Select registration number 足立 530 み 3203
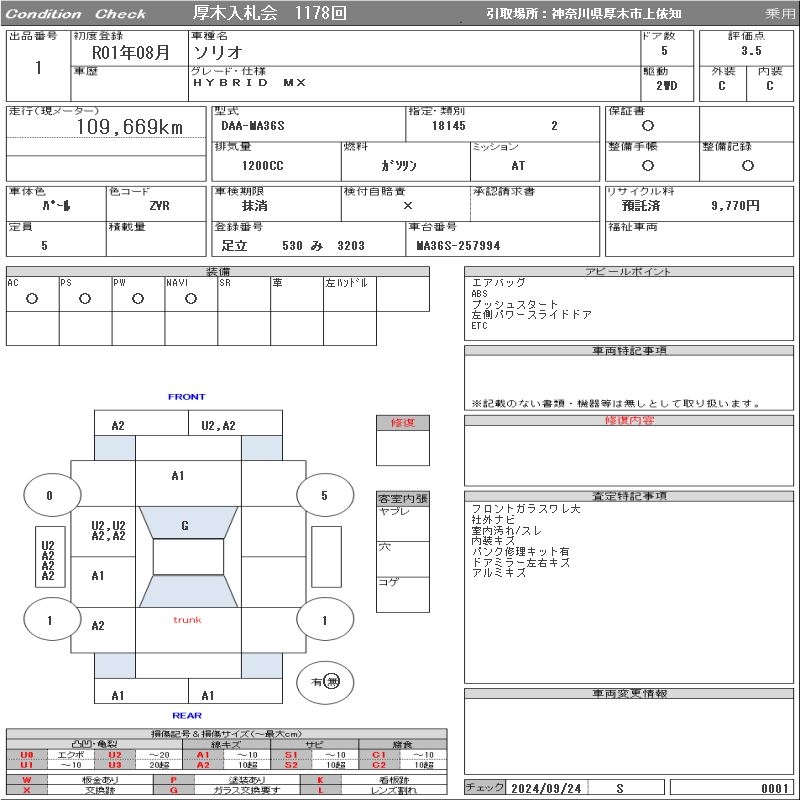 pos(293,246)
